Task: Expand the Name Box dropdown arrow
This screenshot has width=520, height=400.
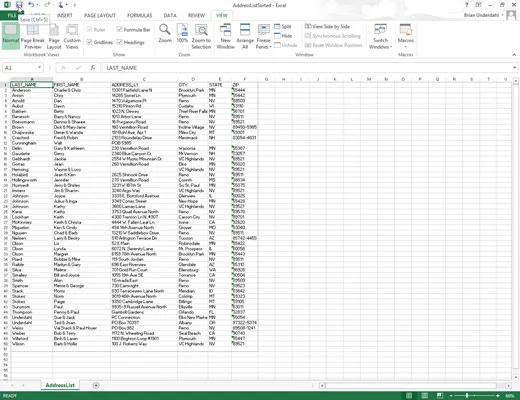Action: point(39,68)
